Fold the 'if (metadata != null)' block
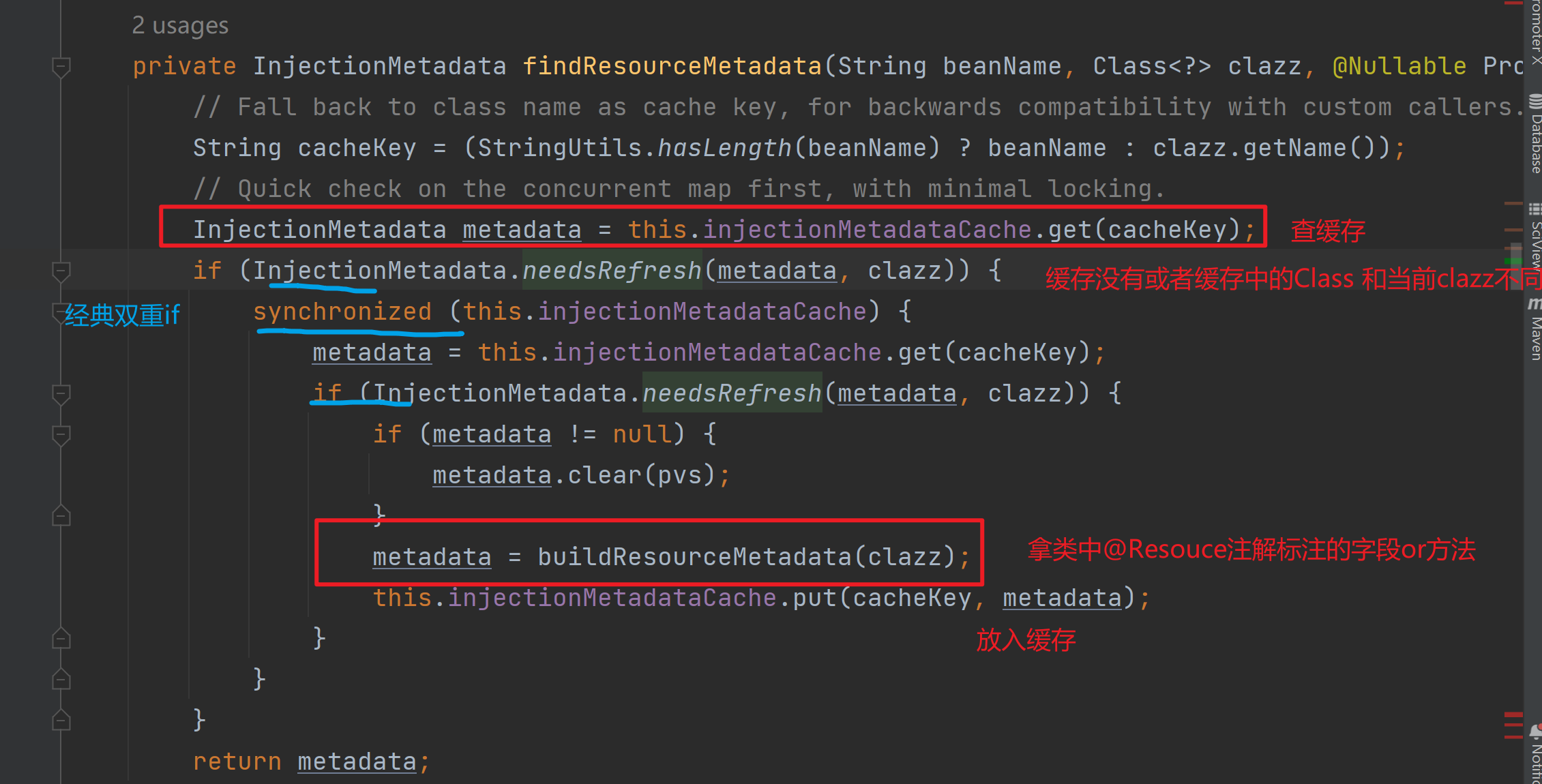 click(x=61, y=435)
